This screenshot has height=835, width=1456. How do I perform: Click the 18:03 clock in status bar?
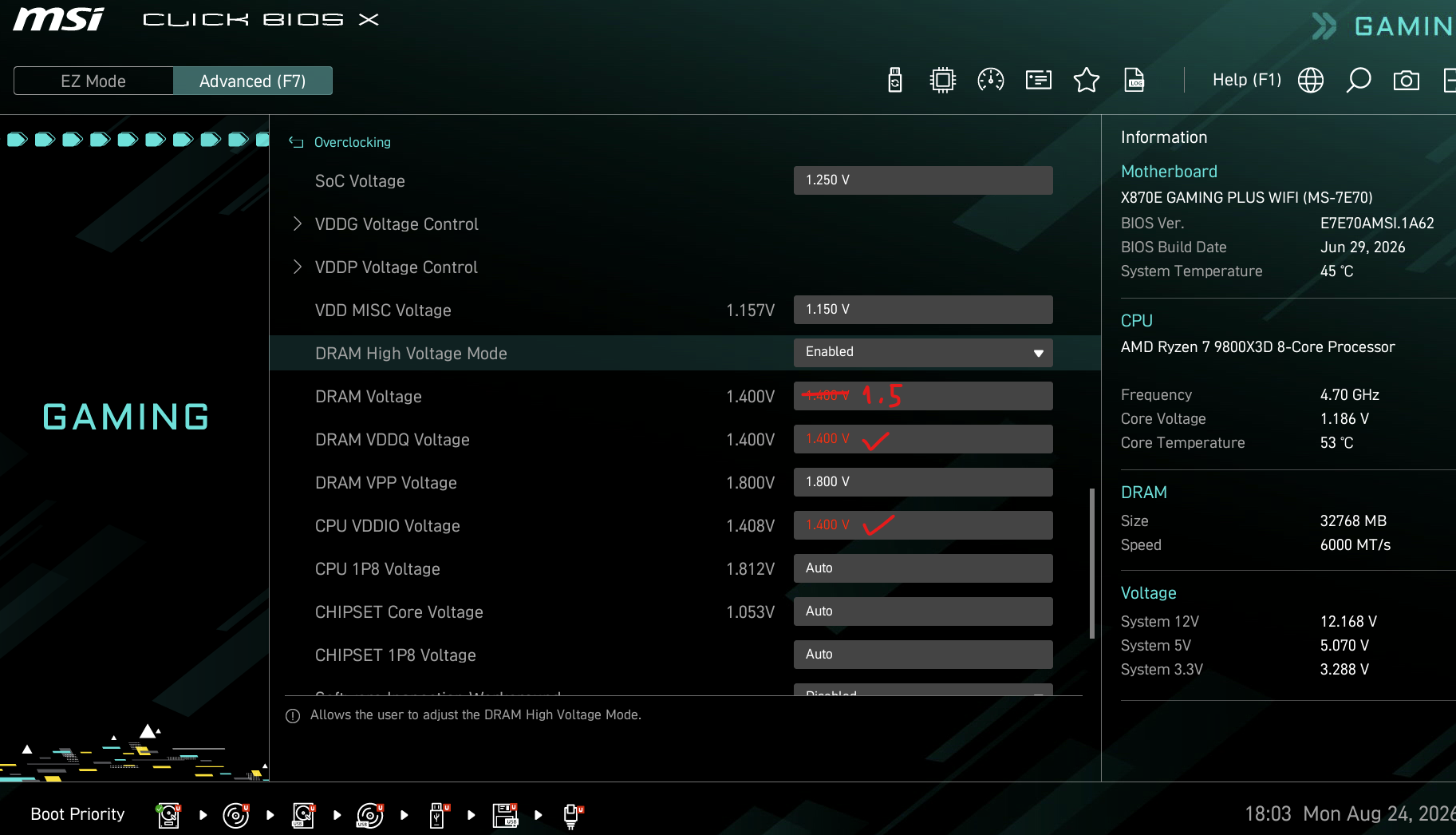pyautogui.click(x=1268, y=814)
